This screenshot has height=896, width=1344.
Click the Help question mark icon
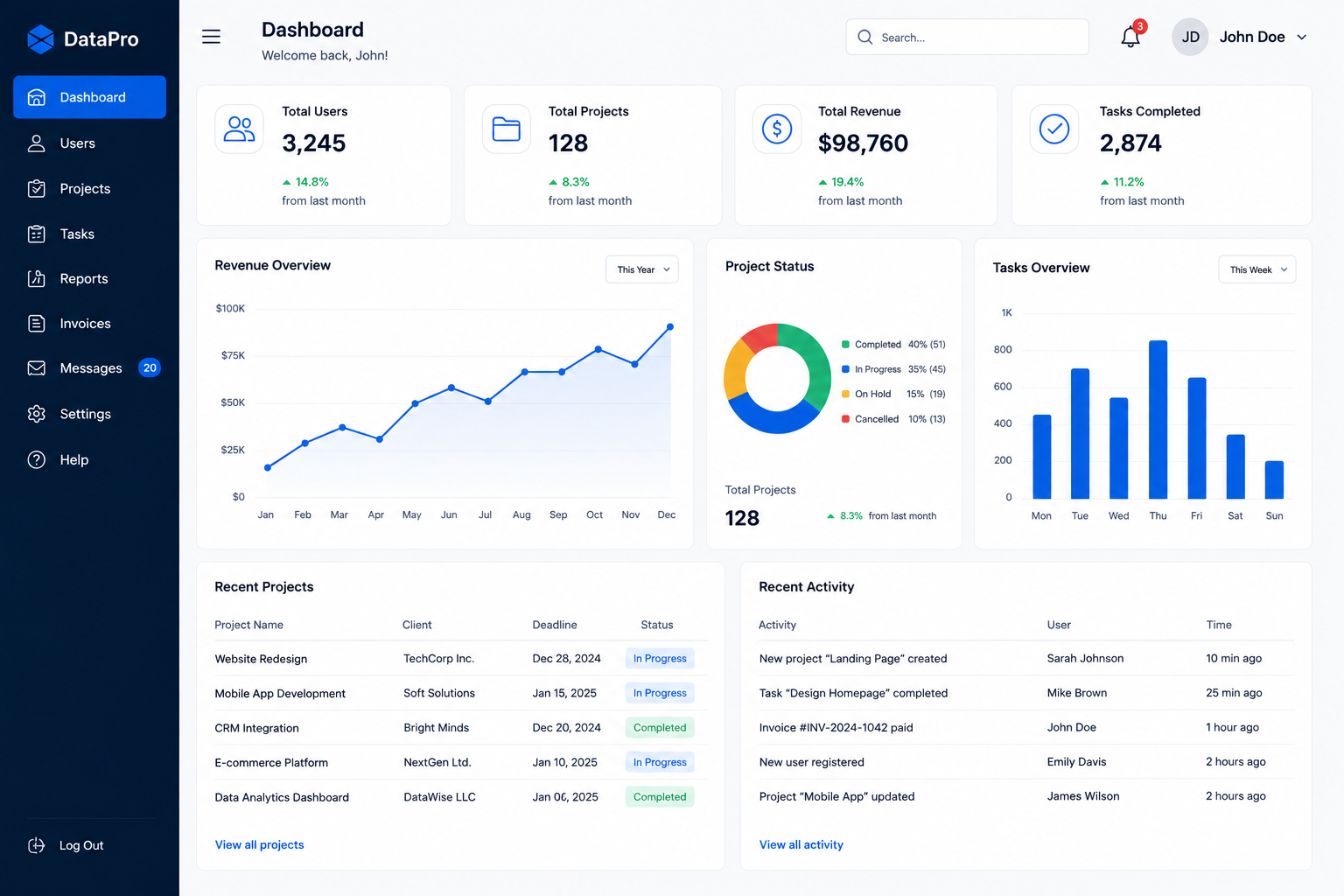click(37, 459)
